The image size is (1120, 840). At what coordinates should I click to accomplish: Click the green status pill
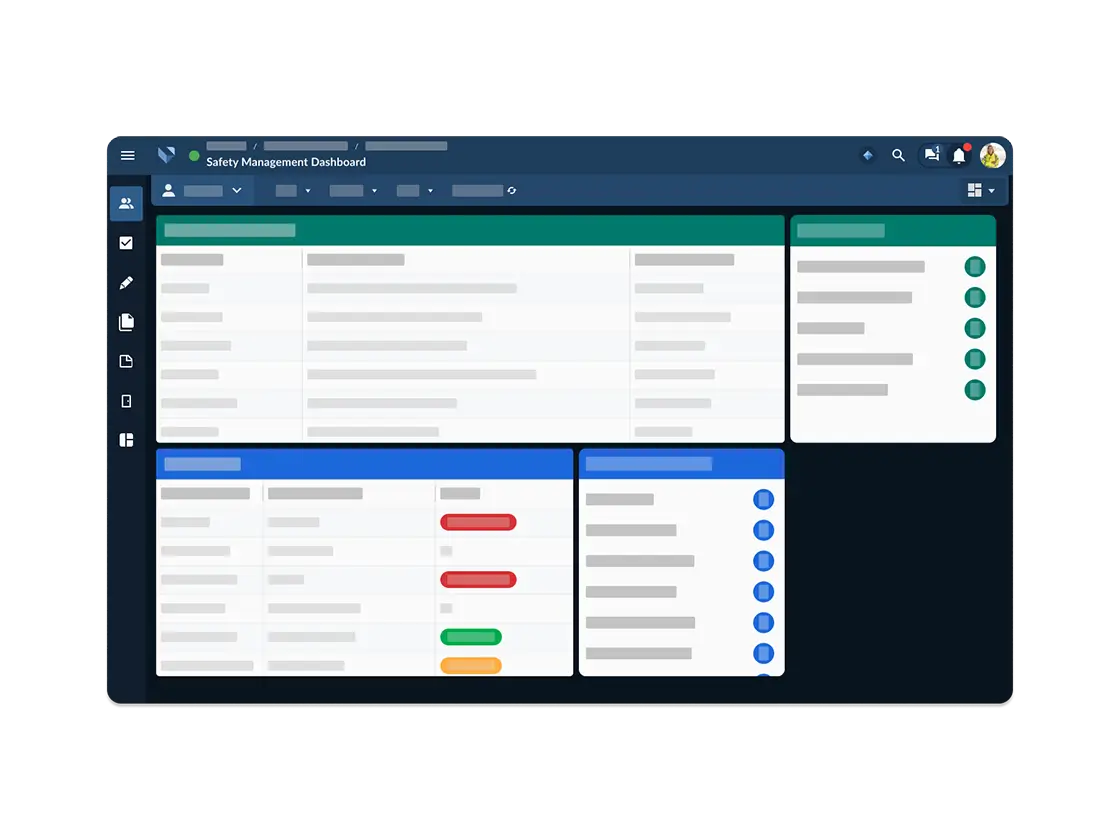pos(471,636)
